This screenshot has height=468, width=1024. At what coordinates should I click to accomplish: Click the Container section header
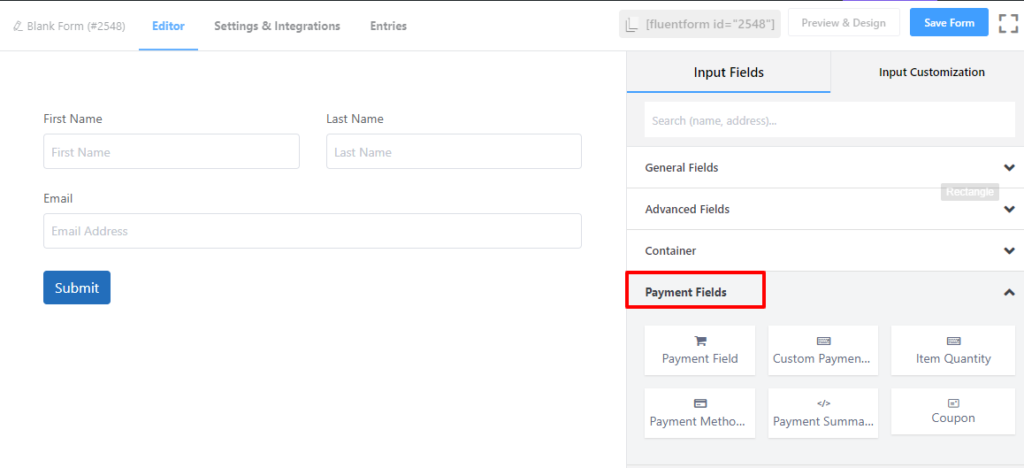[825, 251]
